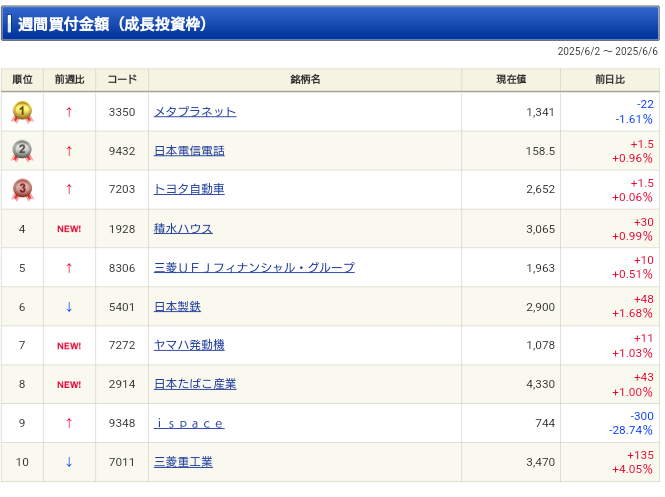Viewport: 665px width, 497px height.
Task: Click the 前日比 column header
Action: point(610,79)
